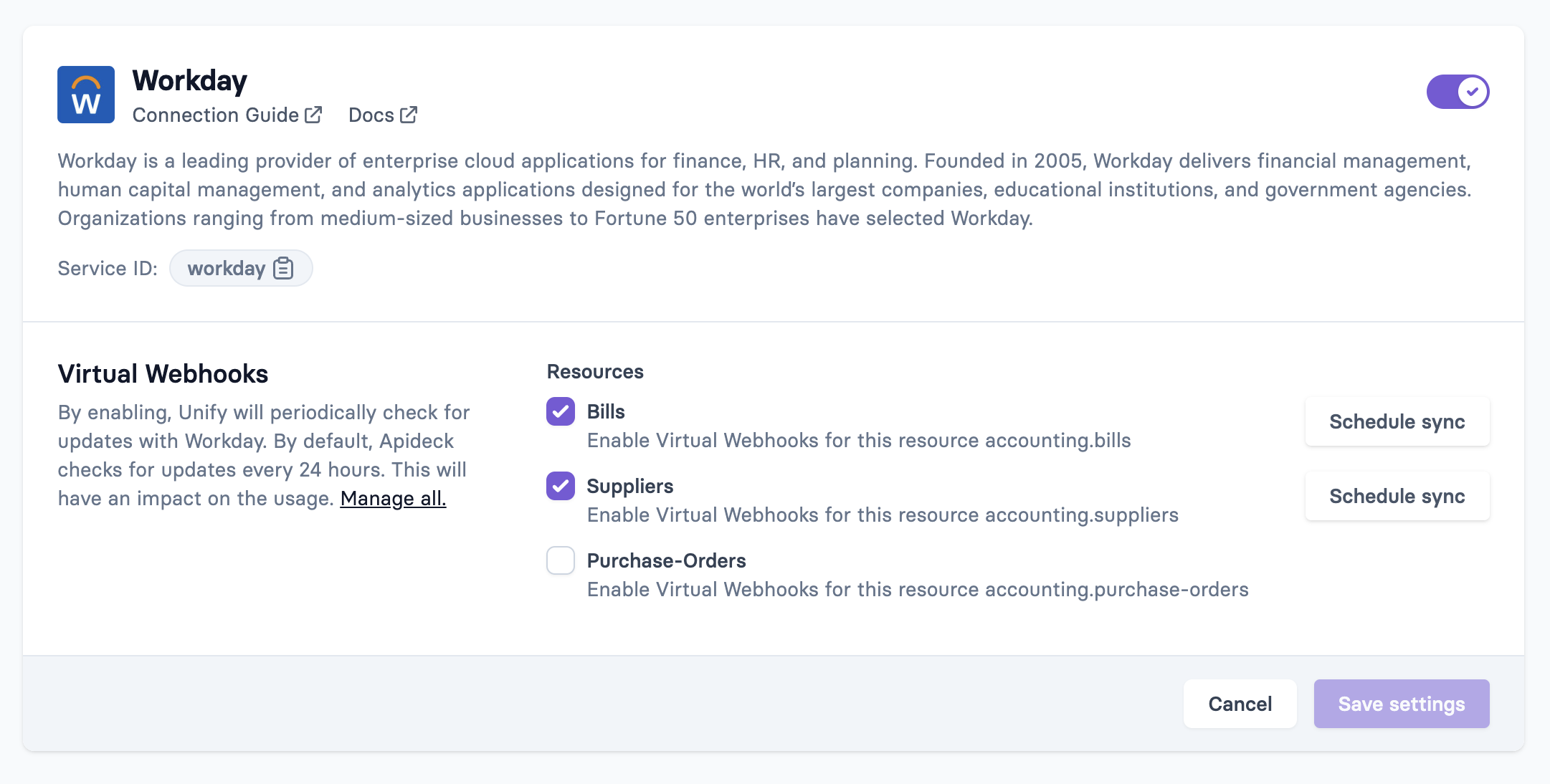Image resolution: width=1550 pixels, height=784 pixels.
Task: Click the accounting.bills description text
Action: click(859, 440)
